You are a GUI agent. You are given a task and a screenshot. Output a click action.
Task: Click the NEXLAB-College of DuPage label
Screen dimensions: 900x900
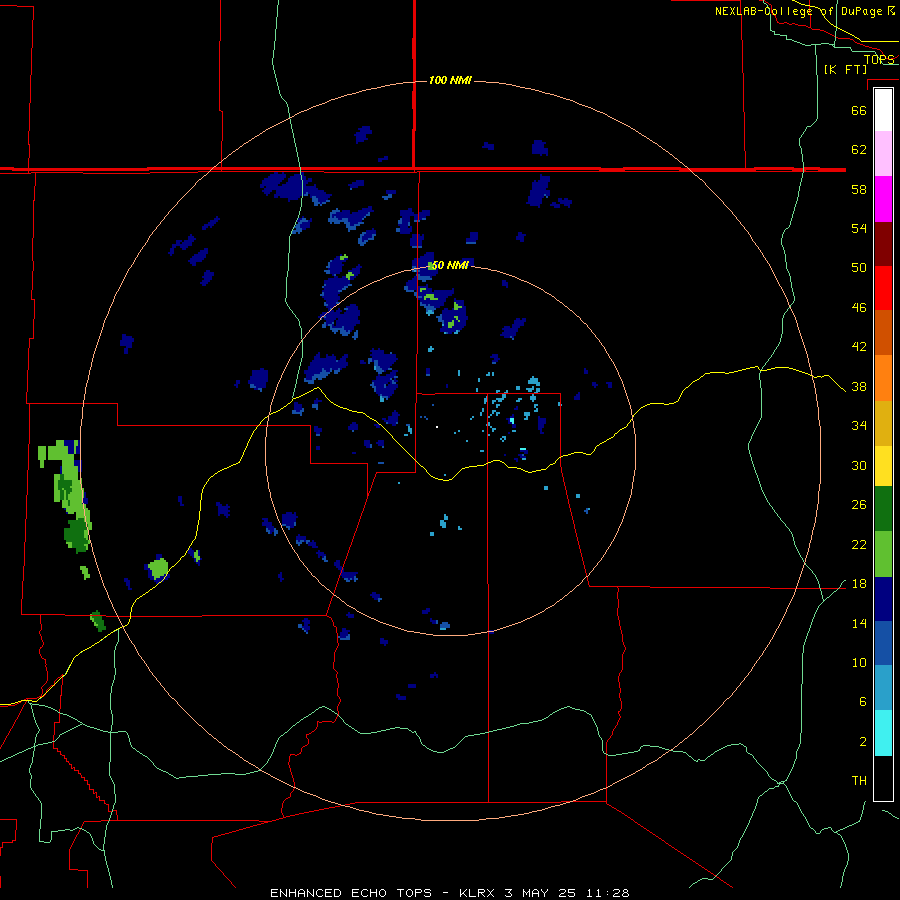[804, 11]
